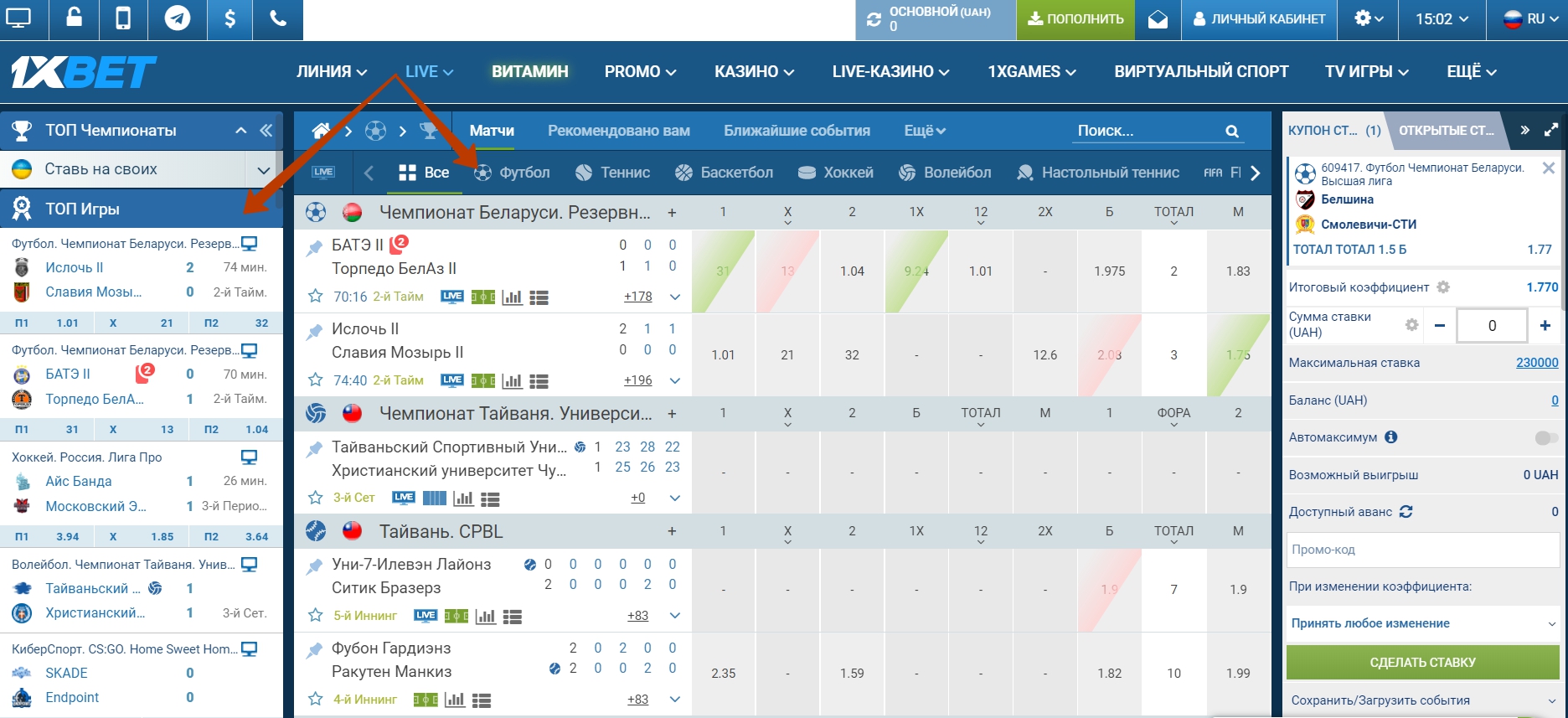
Task: Toggle the Автомаксимум switch
Action: pos(1545,437)
